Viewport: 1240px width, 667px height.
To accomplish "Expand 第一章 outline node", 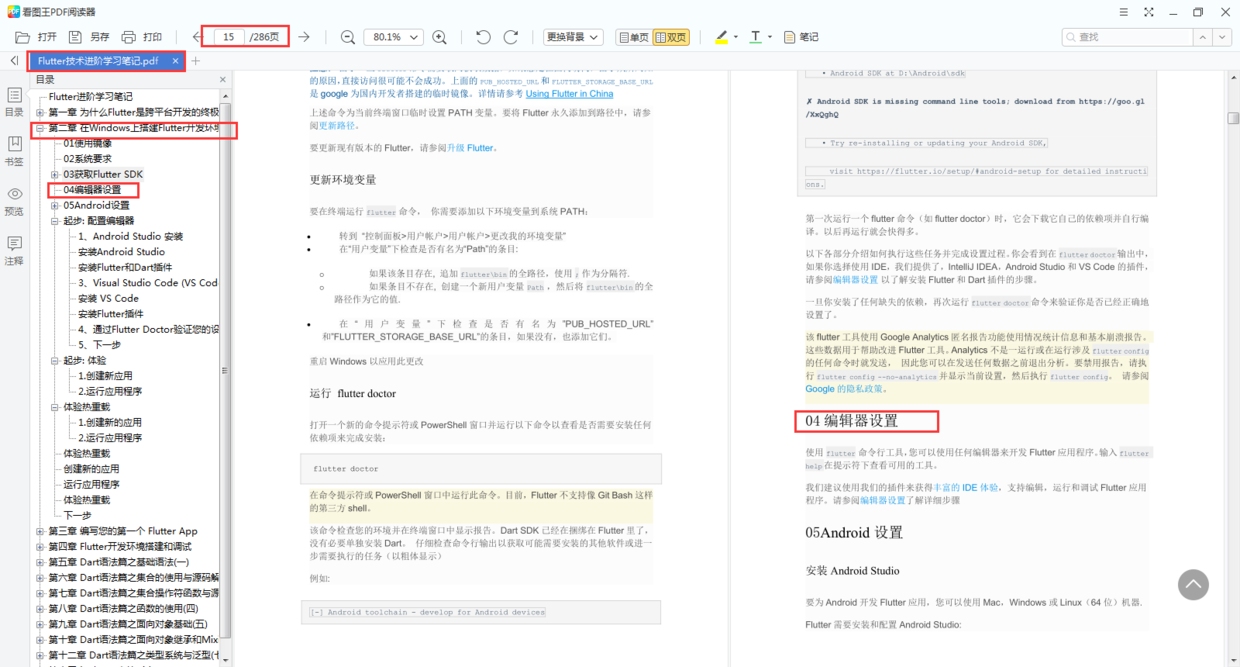I will tap(40, 113).
